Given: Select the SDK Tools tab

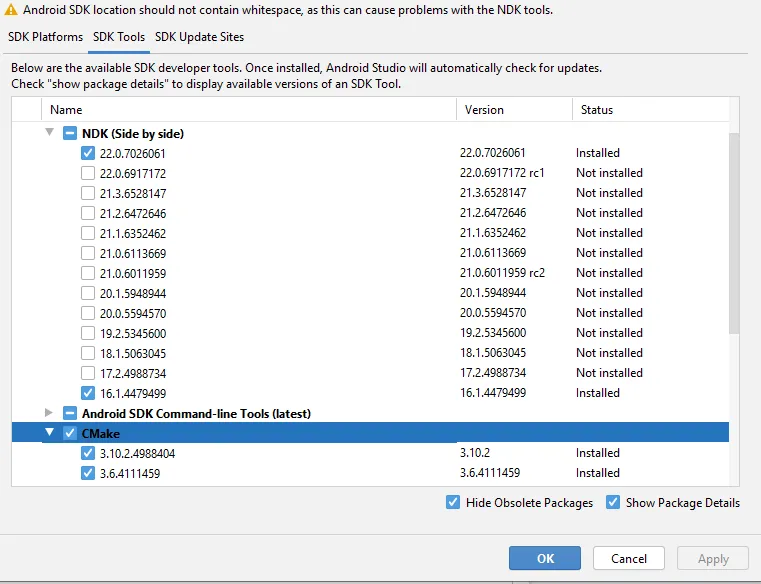Looking at the screenshot, I should pyautogui.click(x=119, y=37).
